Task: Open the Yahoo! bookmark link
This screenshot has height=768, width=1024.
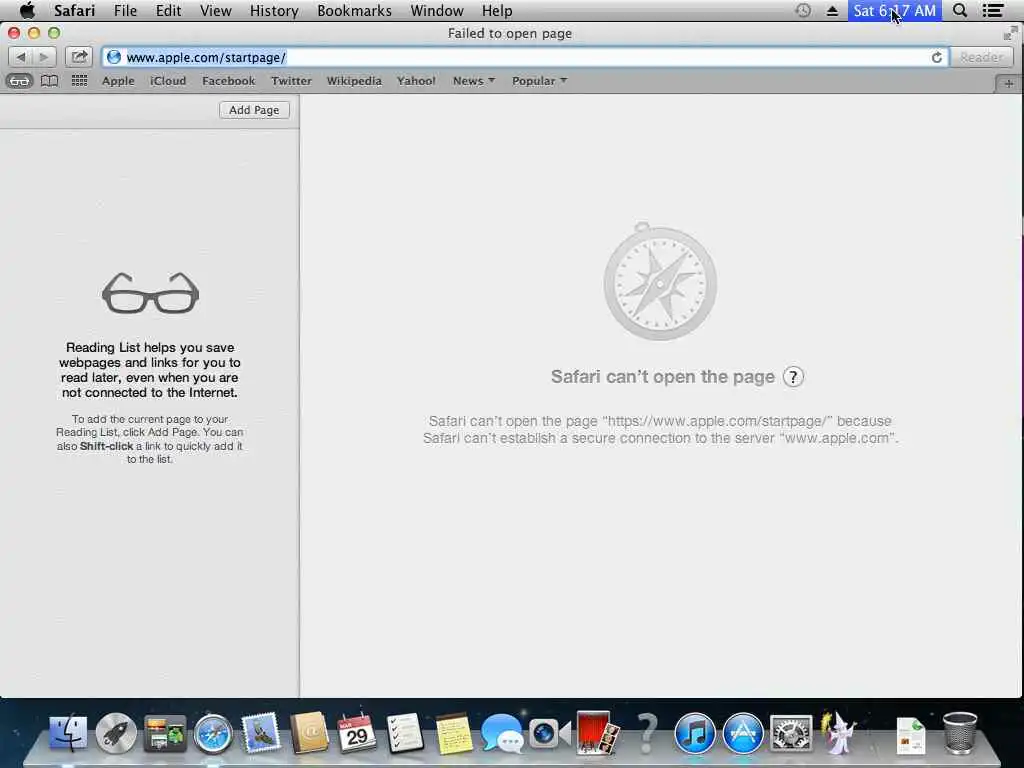Action: [416, 81]
